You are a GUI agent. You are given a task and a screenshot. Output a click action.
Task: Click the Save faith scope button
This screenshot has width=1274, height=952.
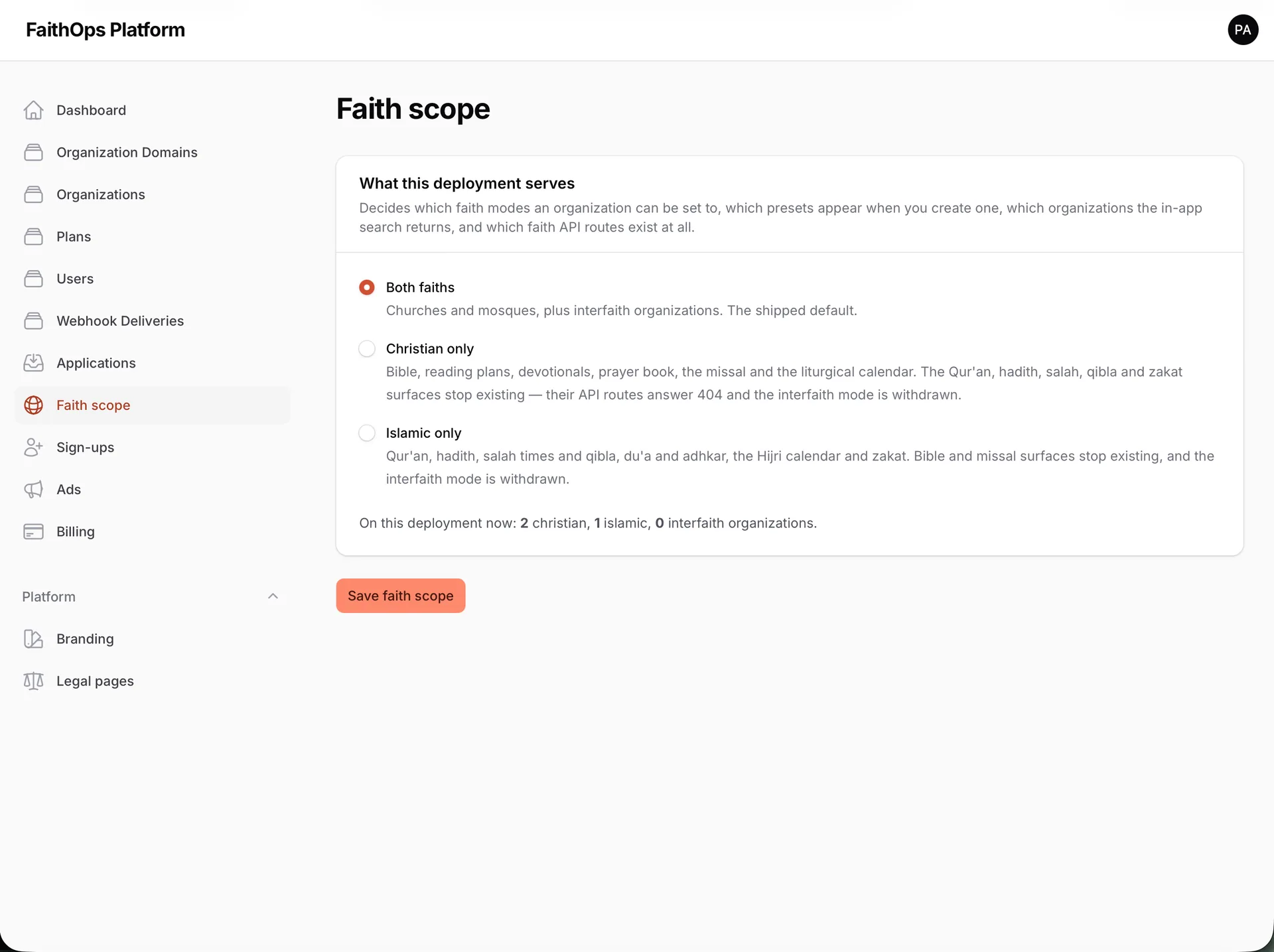coord(401,596)
